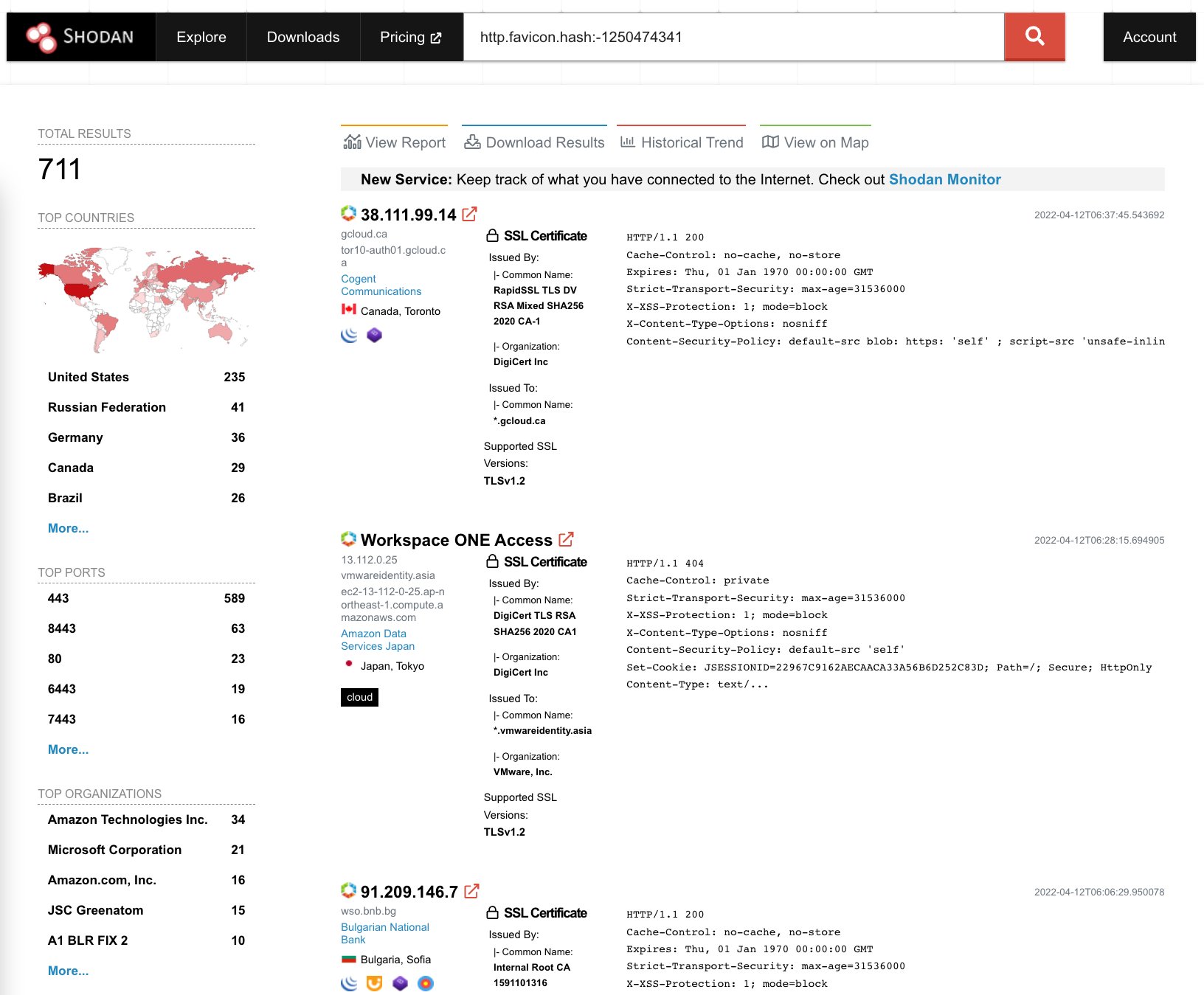Click the favicon next to Workspace ONE Access
This screenshot has width=1204, height=995.
pyautogui.click(x=348, y=539)
